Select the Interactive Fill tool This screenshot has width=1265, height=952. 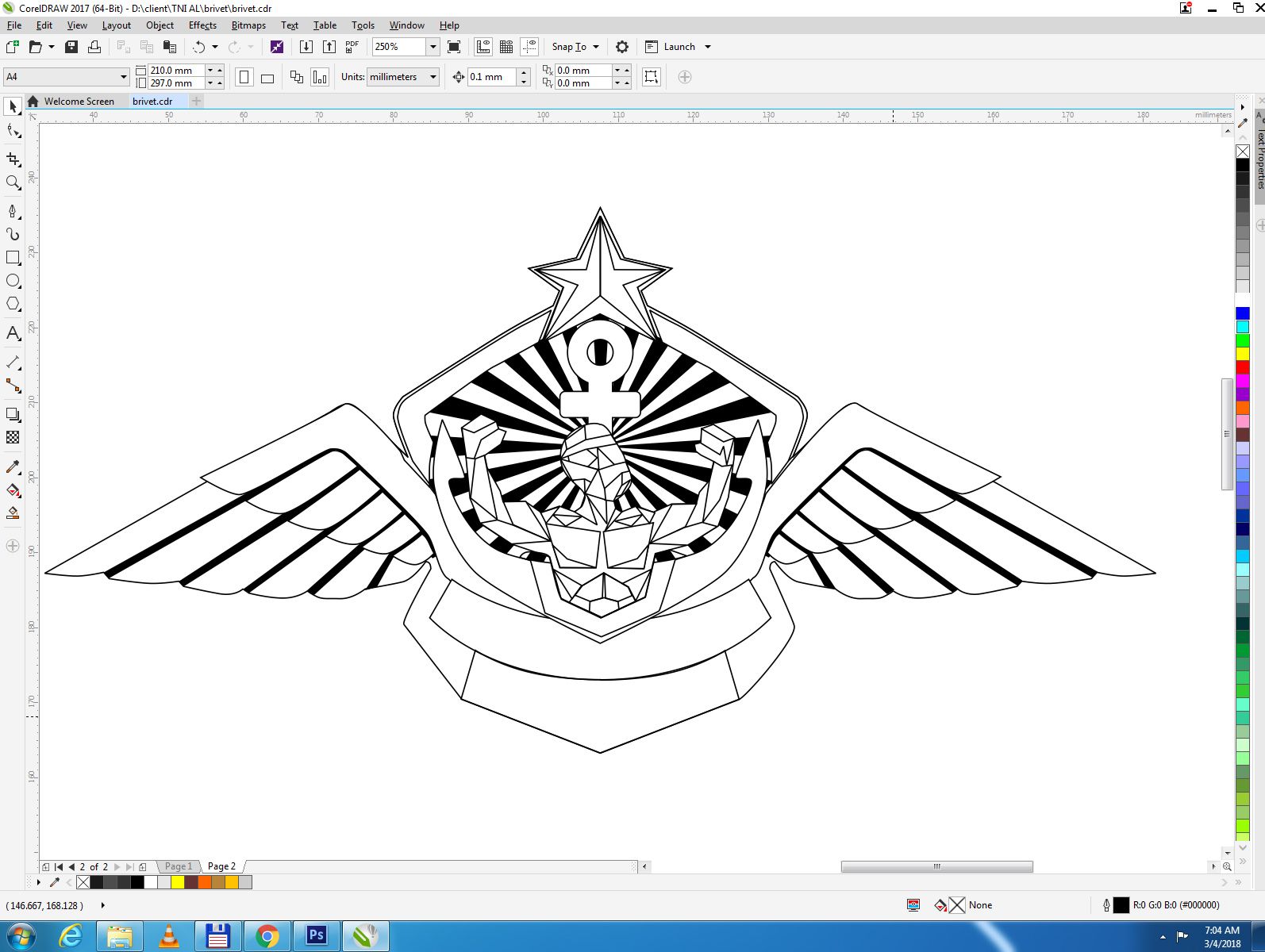pyautogui.click(x=13, y=489)
